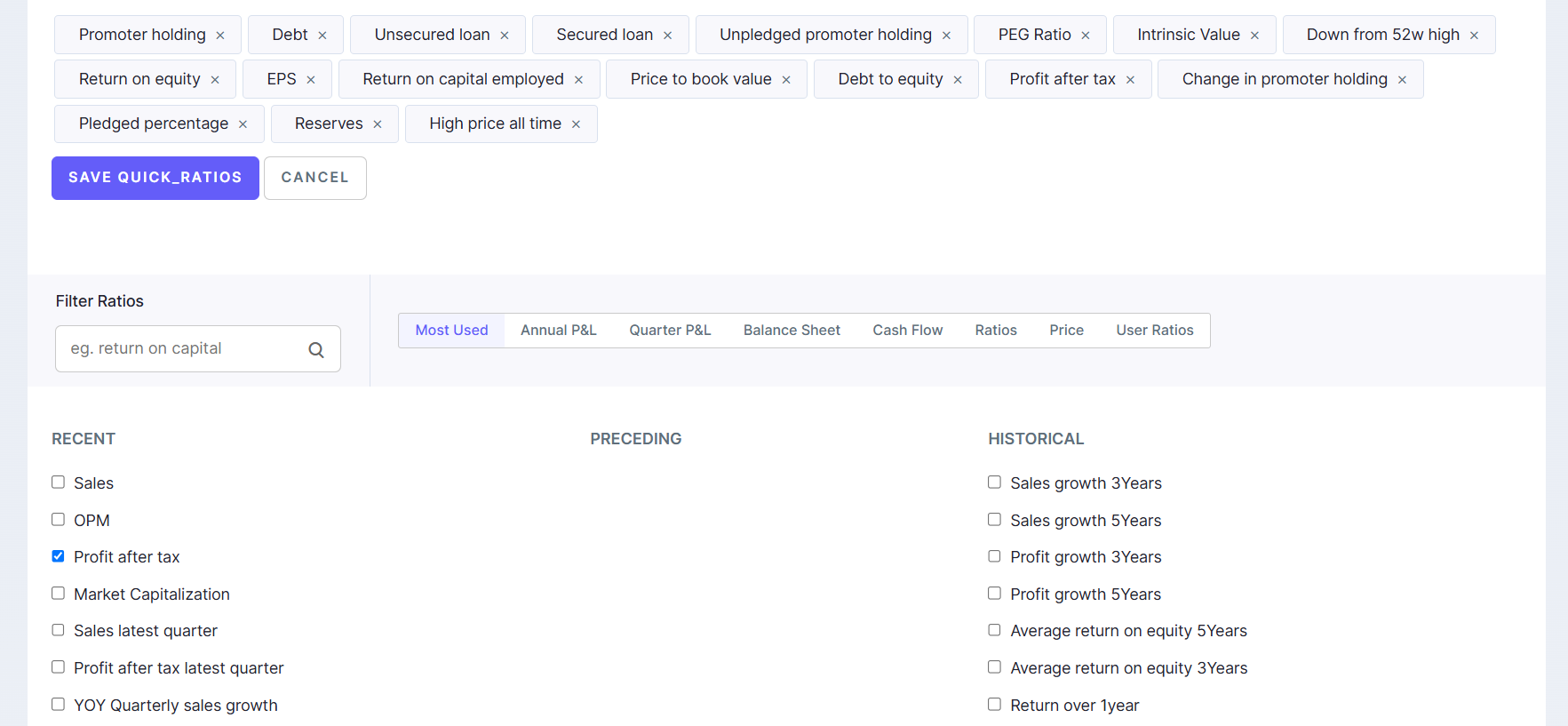
Task: Open the Cash Flow tab
Action: (907, 331)
